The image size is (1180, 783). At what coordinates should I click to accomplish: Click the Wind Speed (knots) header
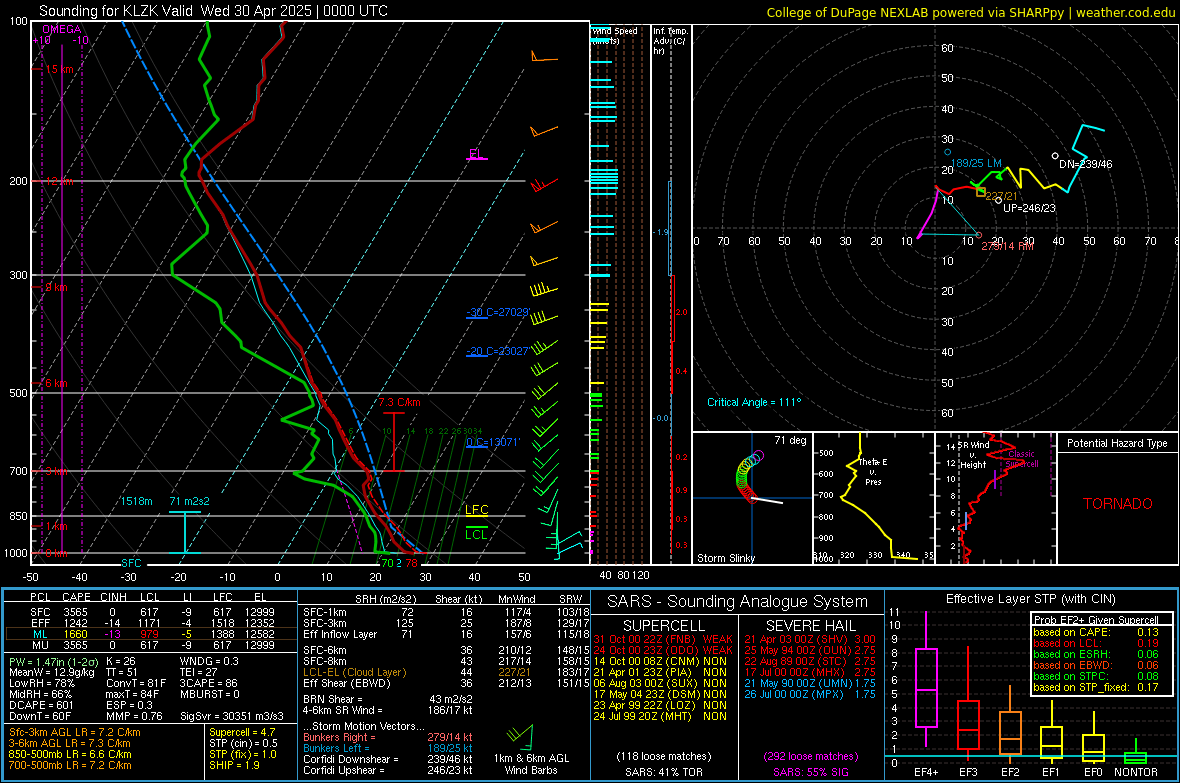(x=614, y=35)
